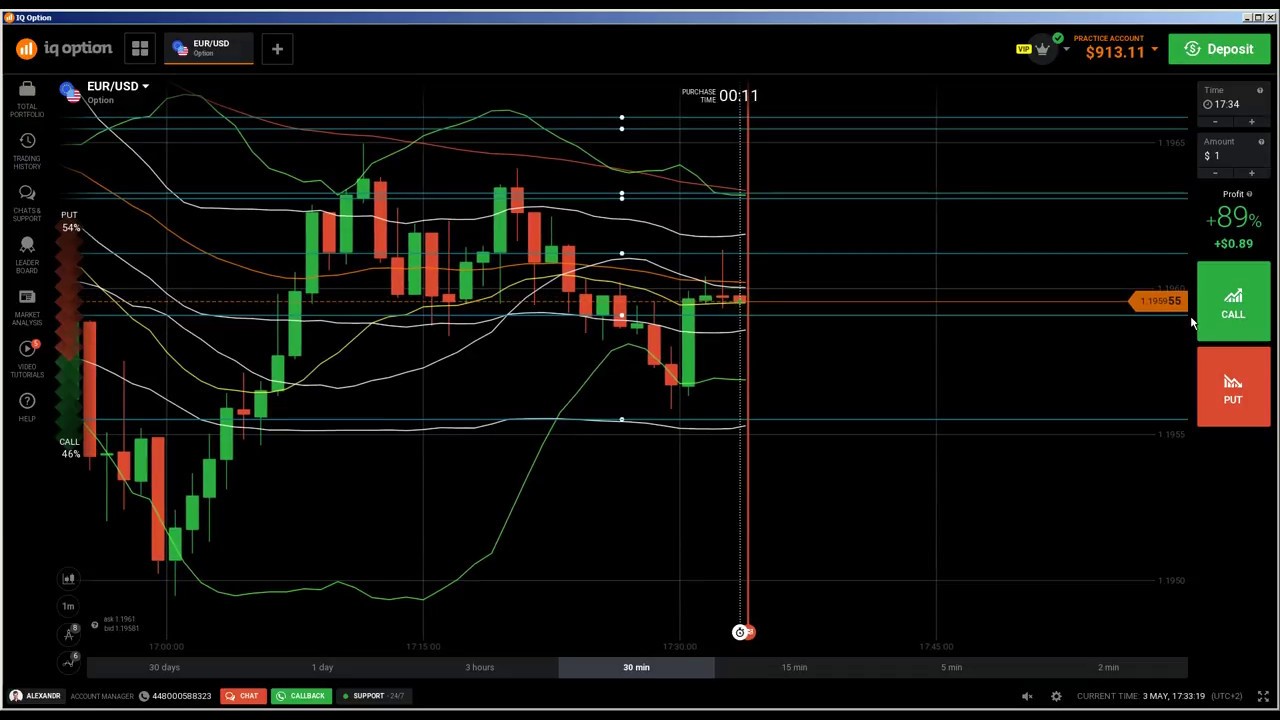
Task: Click the +89% profit value
Action: 1233,218
